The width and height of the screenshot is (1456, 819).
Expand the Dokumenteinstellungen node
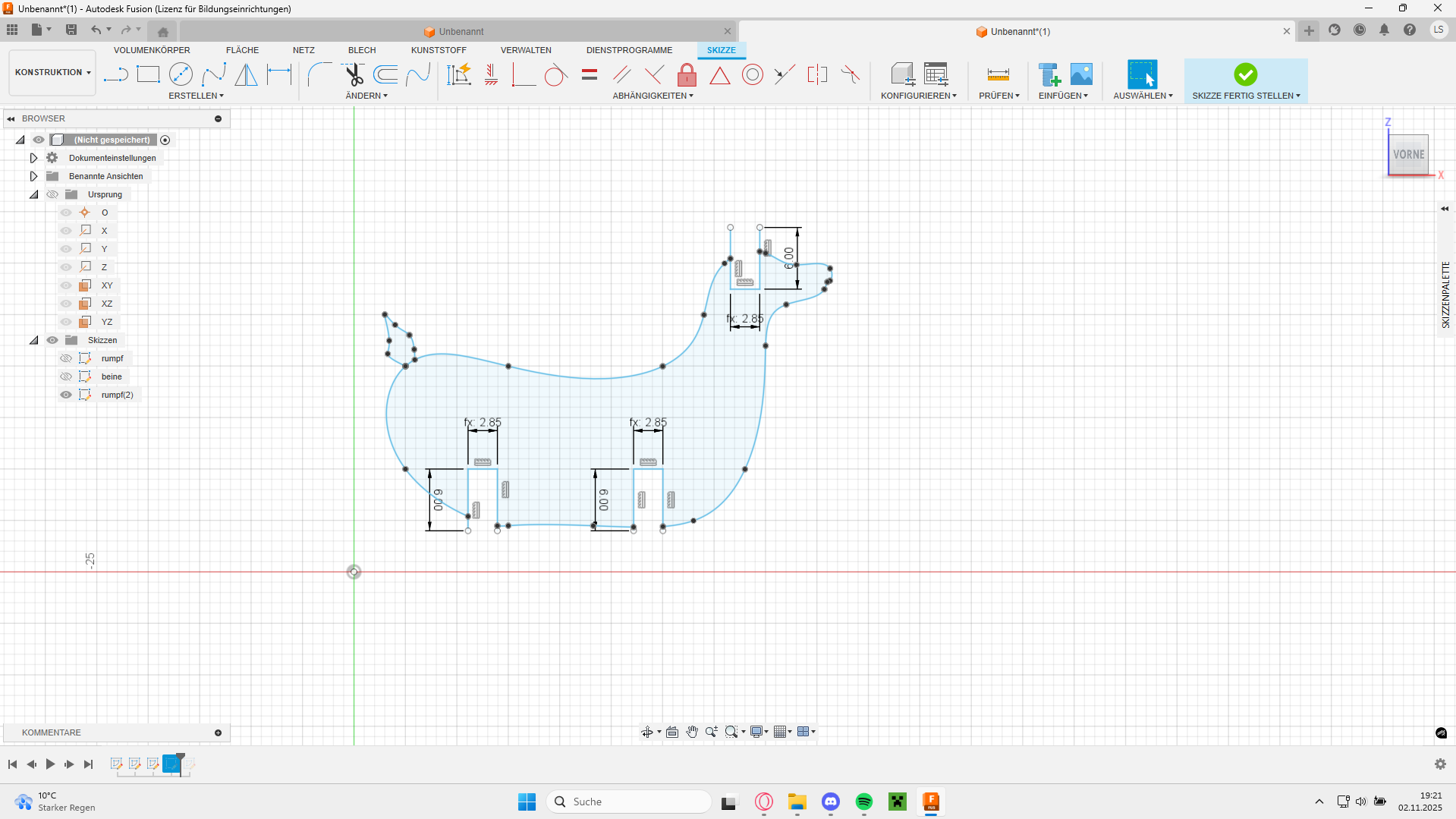coord(33,158)
